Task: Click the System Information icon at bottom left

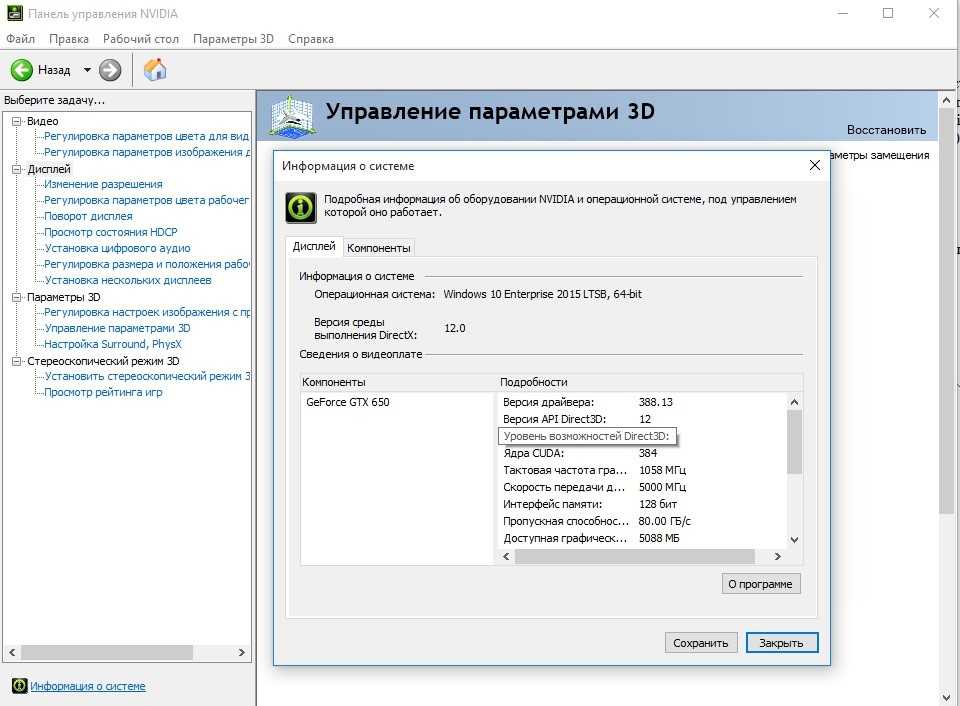Action: (18, 686)
